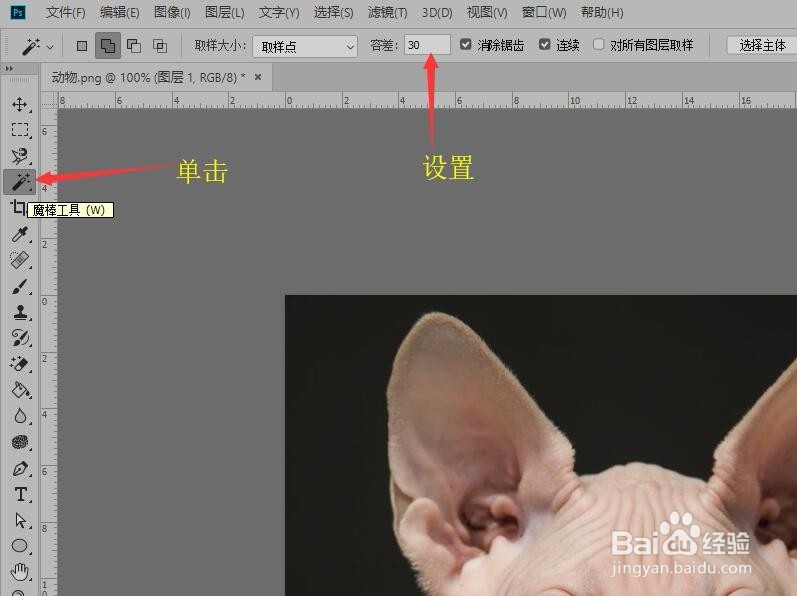Select the Brush tool
This screenshot has height=596, width=797.
pyautogui.click(x=20, y=286)
